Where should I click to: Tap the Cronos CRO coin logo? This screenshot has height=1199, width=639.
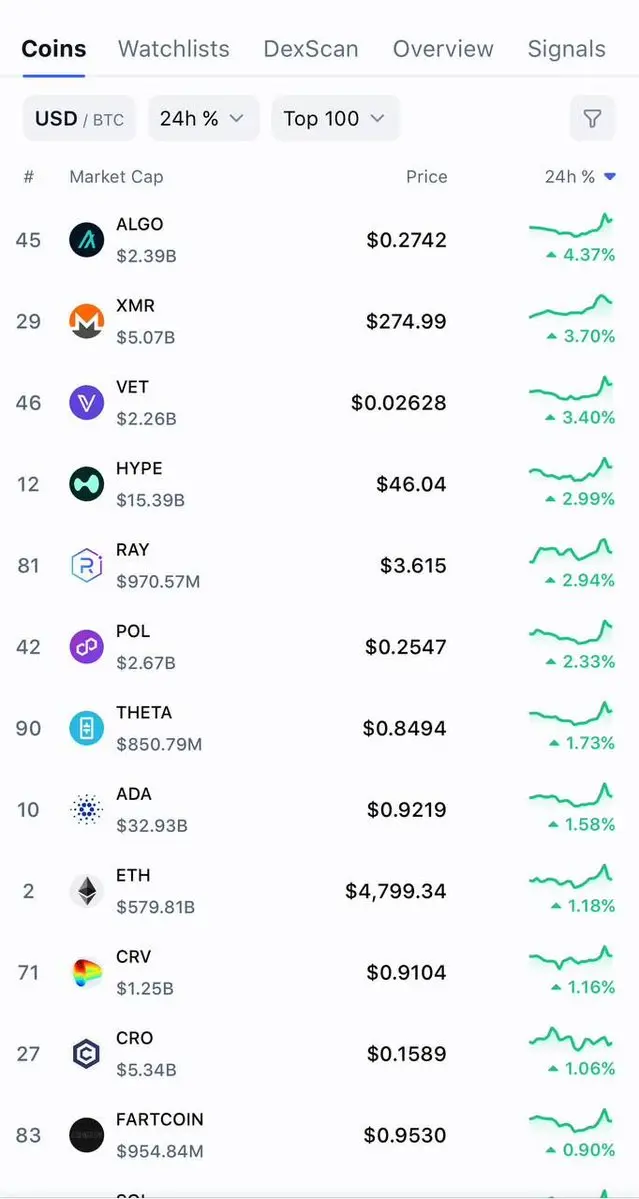point(86,1054)
